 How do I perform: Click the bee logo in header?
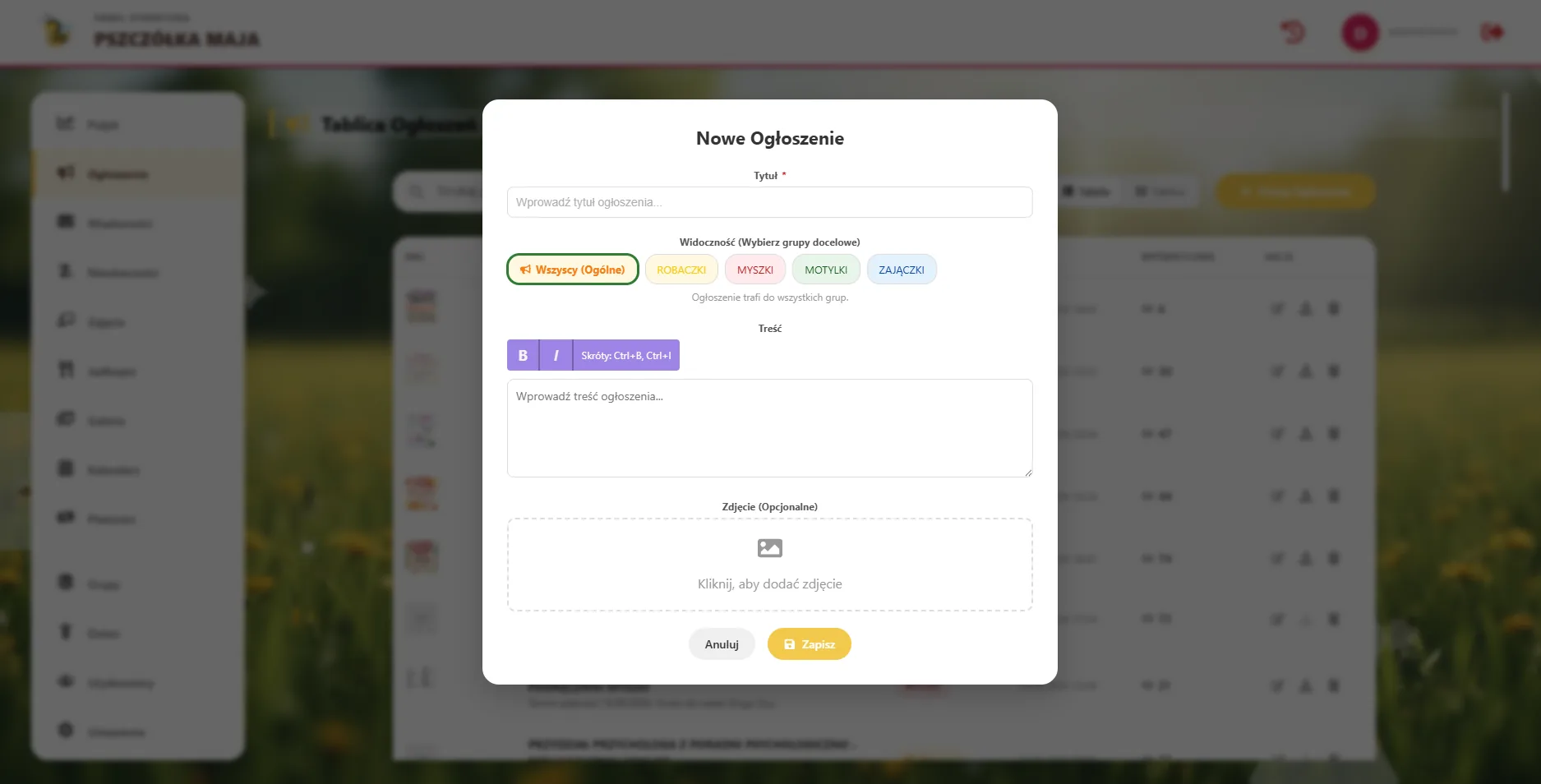point(58,32)
